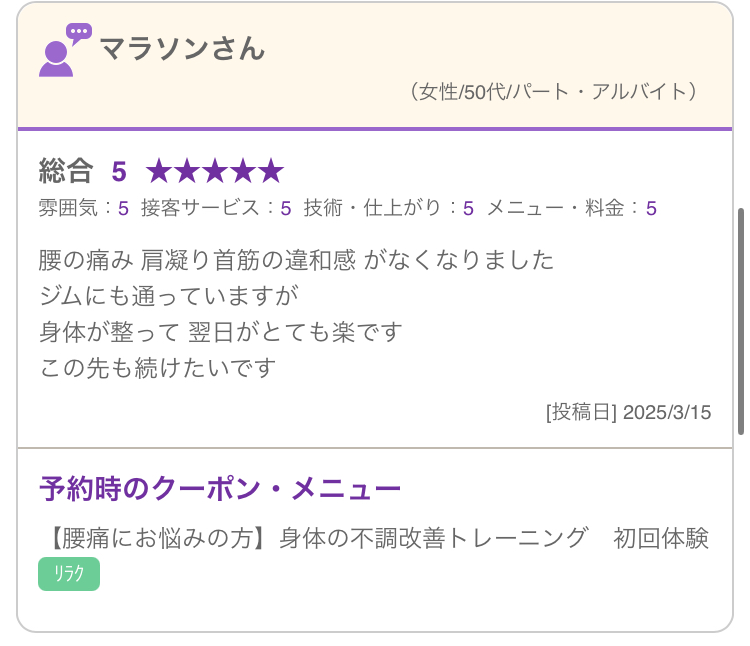Viewport: 750px width, 646px height.
Task: Click the third (middle) rating star
Action: pyautogui.click(x=215, y=171)
